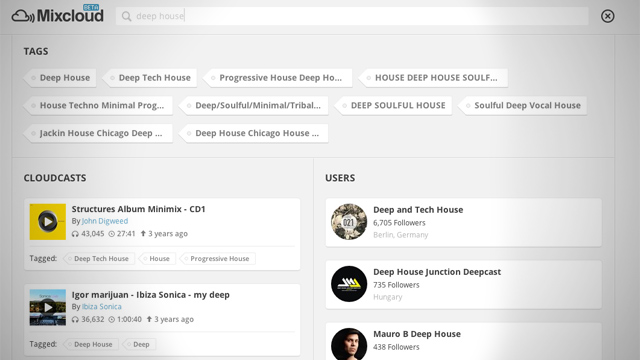Click 'Hungary' location text
Screen dimensions: 640x360
point(387,297)
